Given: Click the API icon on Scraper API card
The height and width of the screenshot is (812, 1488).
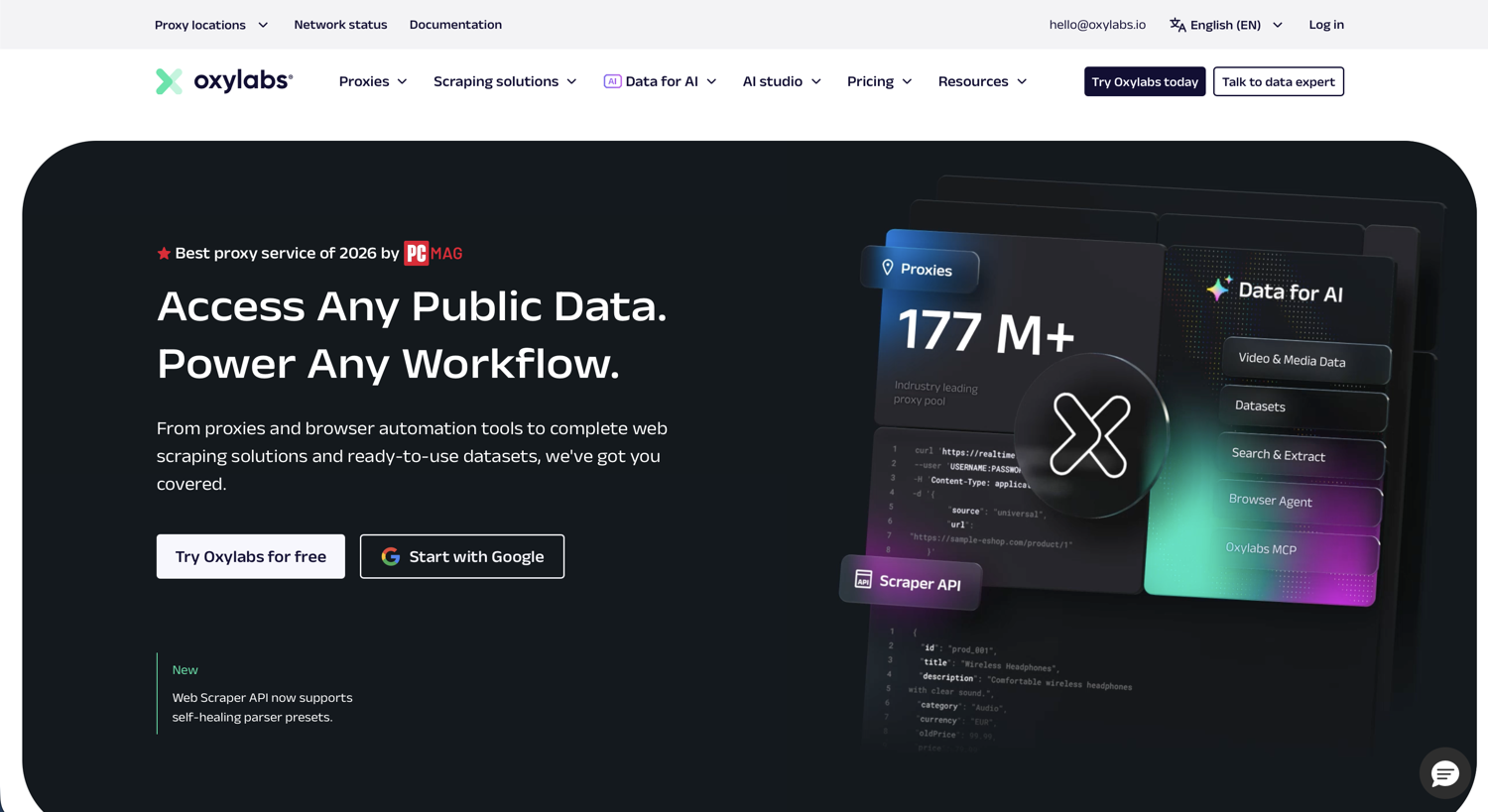Looking at the screenshot, I should [863, 579].
